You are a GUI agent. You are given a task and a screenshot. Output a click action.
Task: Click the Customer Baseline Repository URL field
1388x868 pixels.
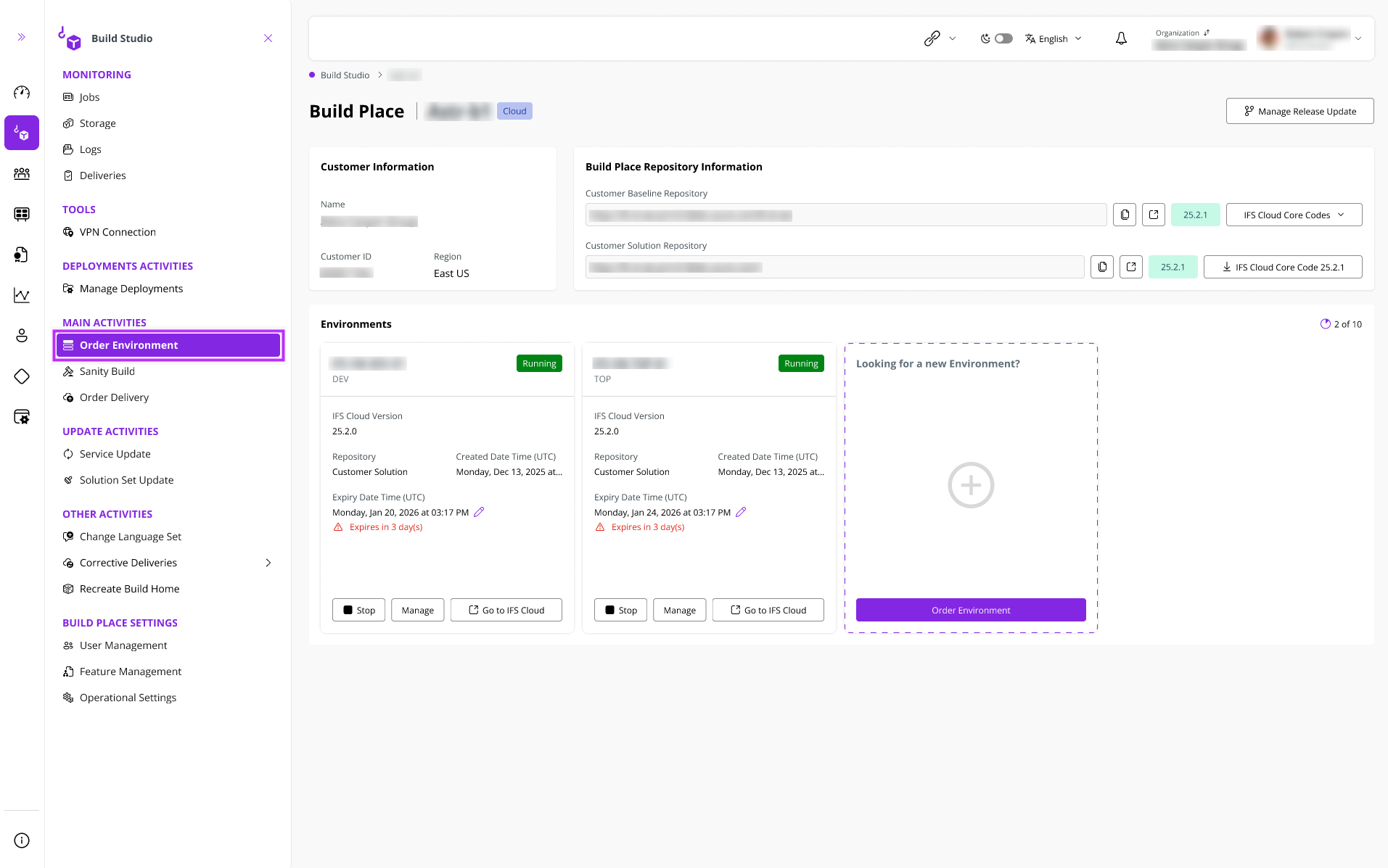(846, 215)
